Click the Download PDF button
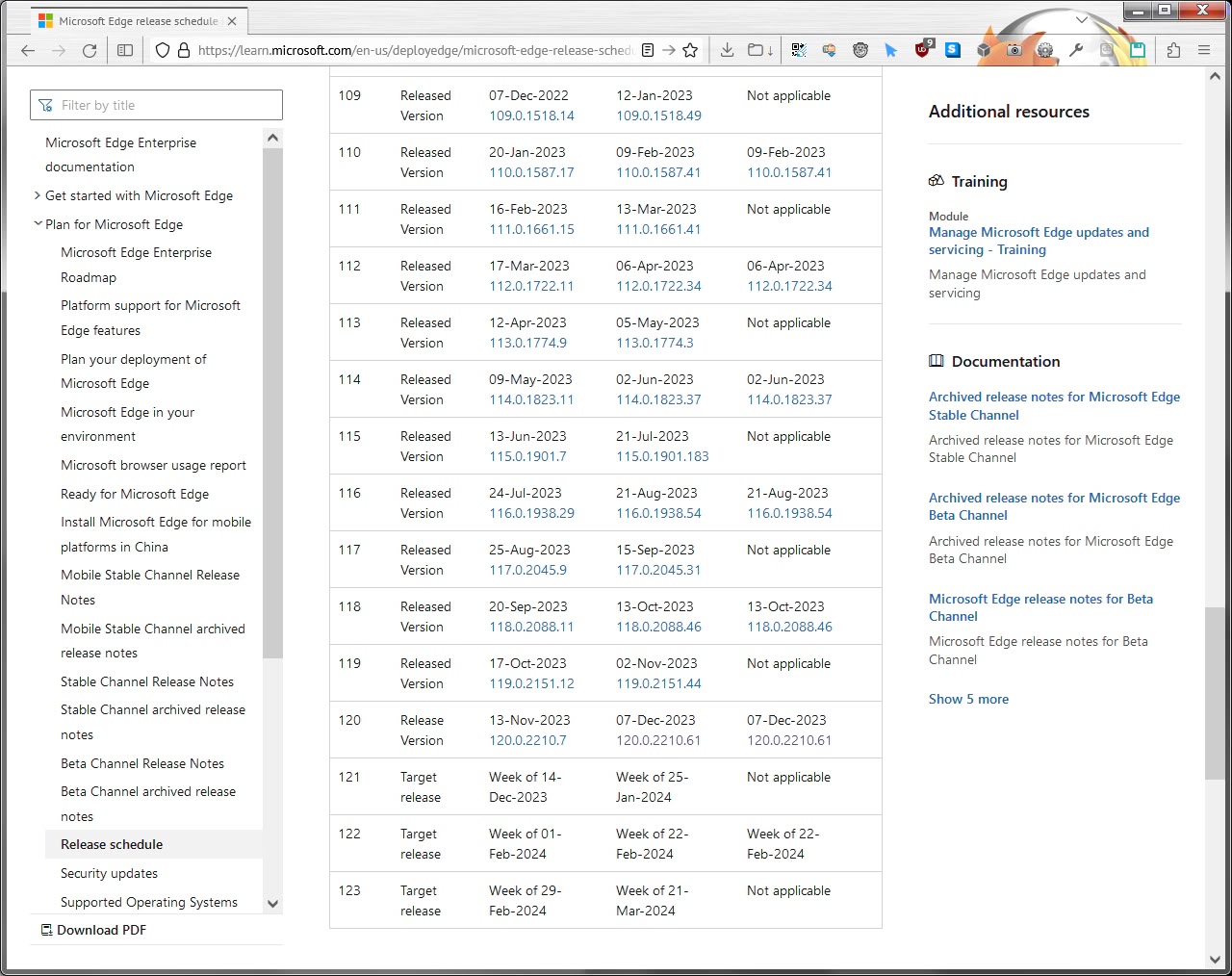Viewport: 1232px width, 976px height. click(x=93, y=930)
